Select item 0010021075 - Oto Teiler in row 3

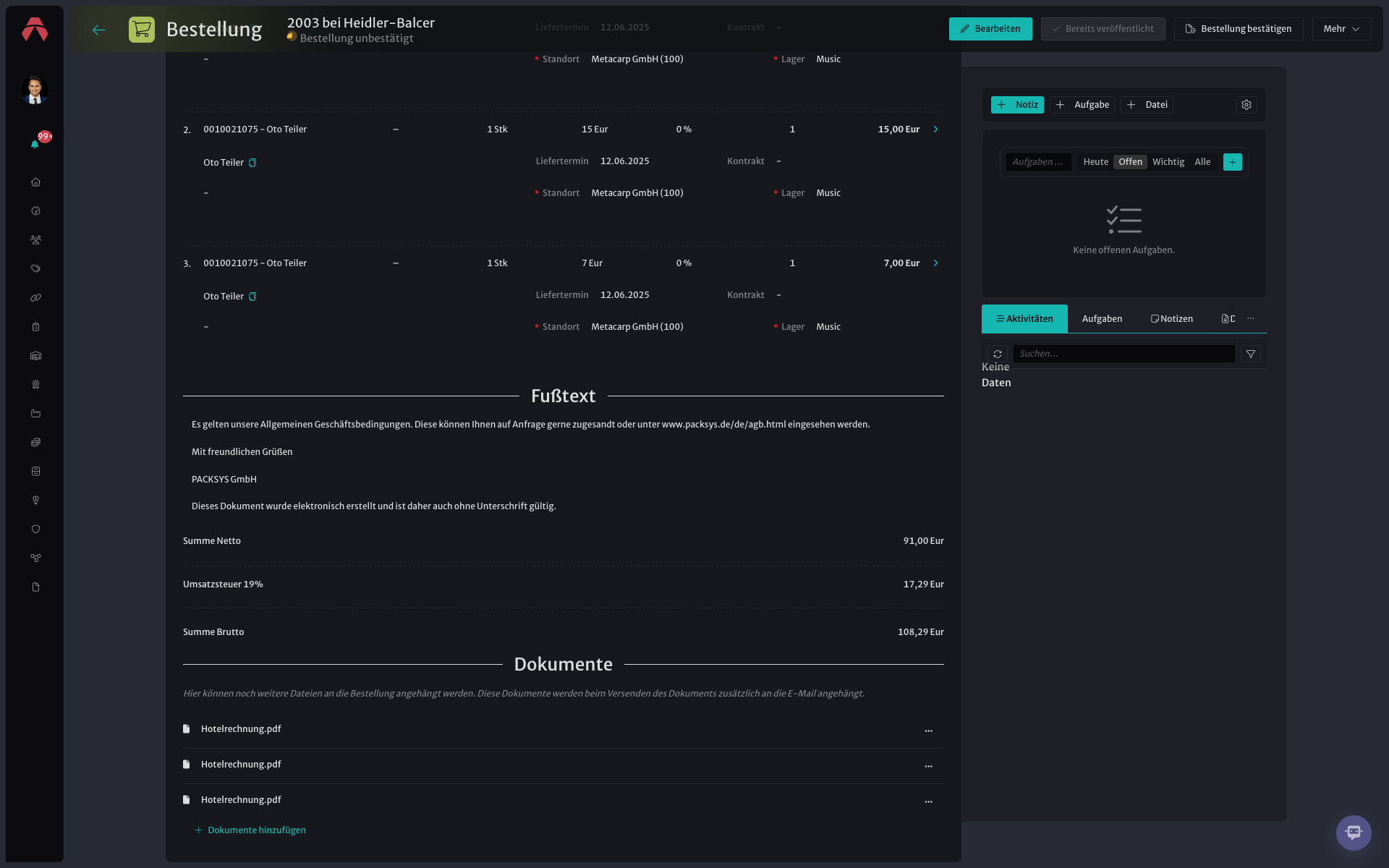click(x=255, y=263)
